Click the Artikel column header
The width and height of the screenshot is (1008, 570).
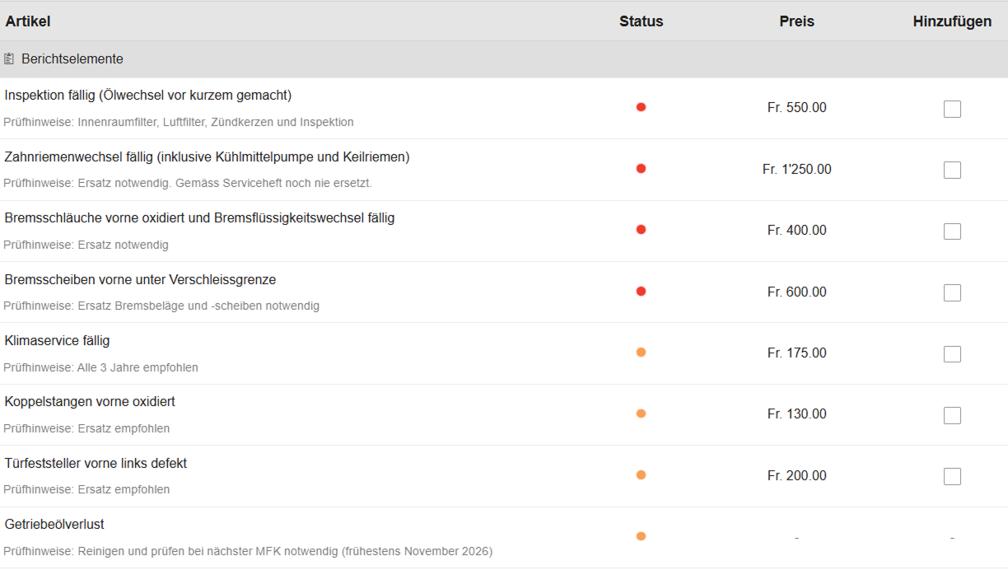pyautogui.click(x=28, y=21)
